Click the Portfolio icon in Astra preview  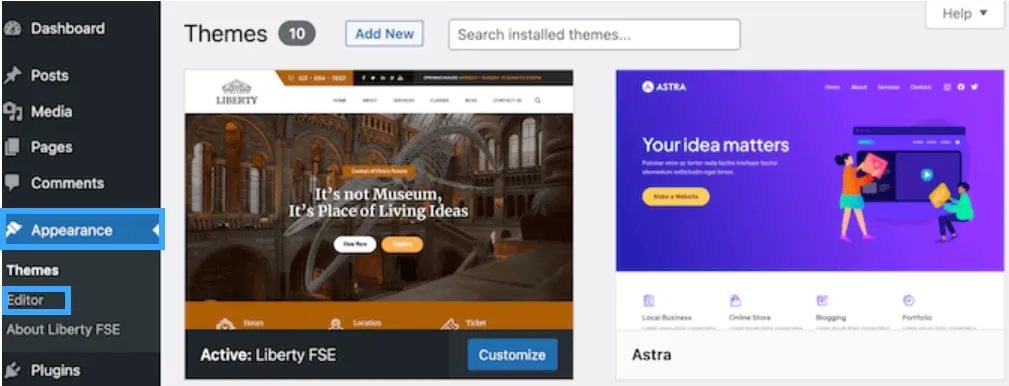point(909,300)
